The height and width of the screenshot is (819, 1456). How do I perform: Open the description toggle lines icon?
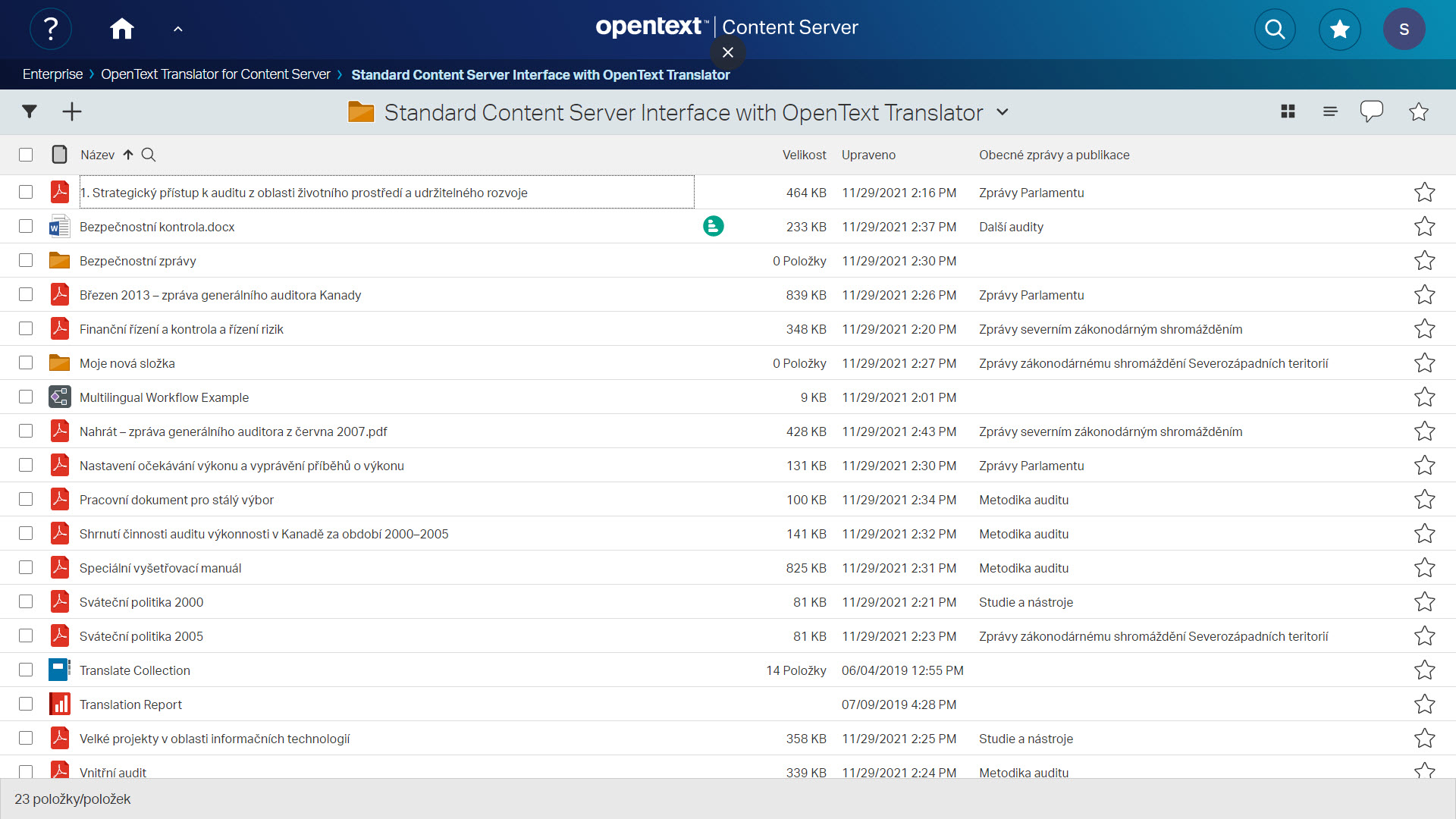point(1330,112)
